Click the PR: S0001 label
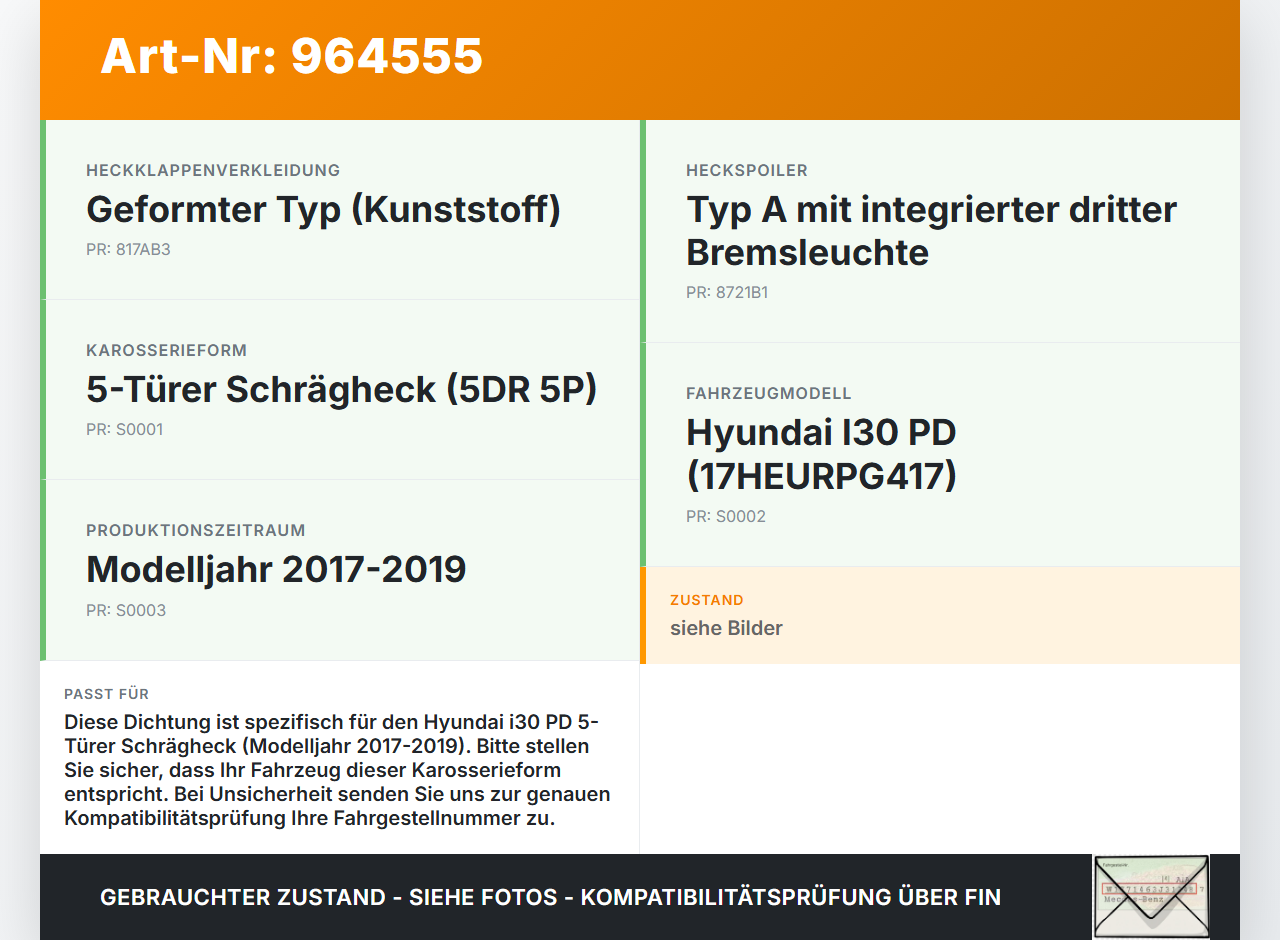The image size is (1280, 940). point(125,429)
